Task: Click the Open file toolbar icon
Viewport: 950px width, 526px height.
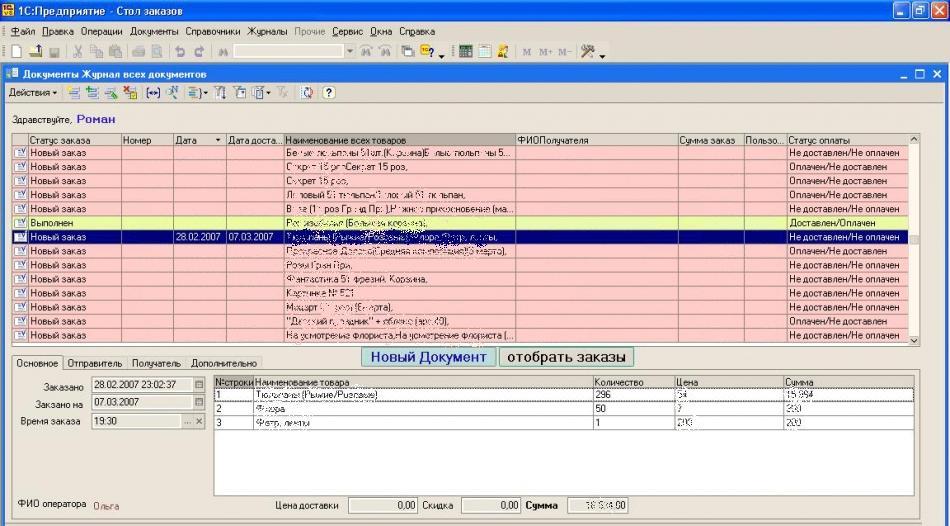Action: pos(35,52)
